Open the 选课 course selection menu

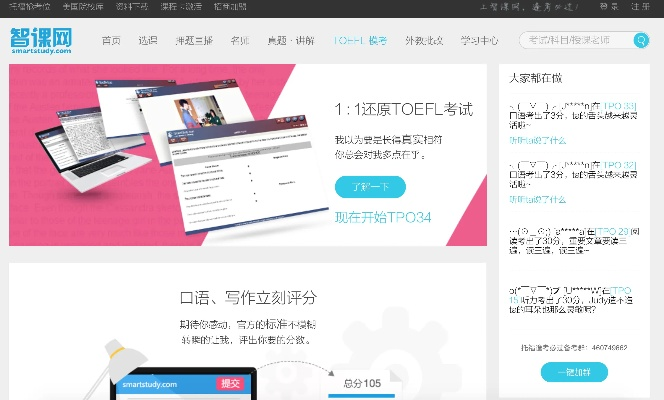click(x=148, y=41)
